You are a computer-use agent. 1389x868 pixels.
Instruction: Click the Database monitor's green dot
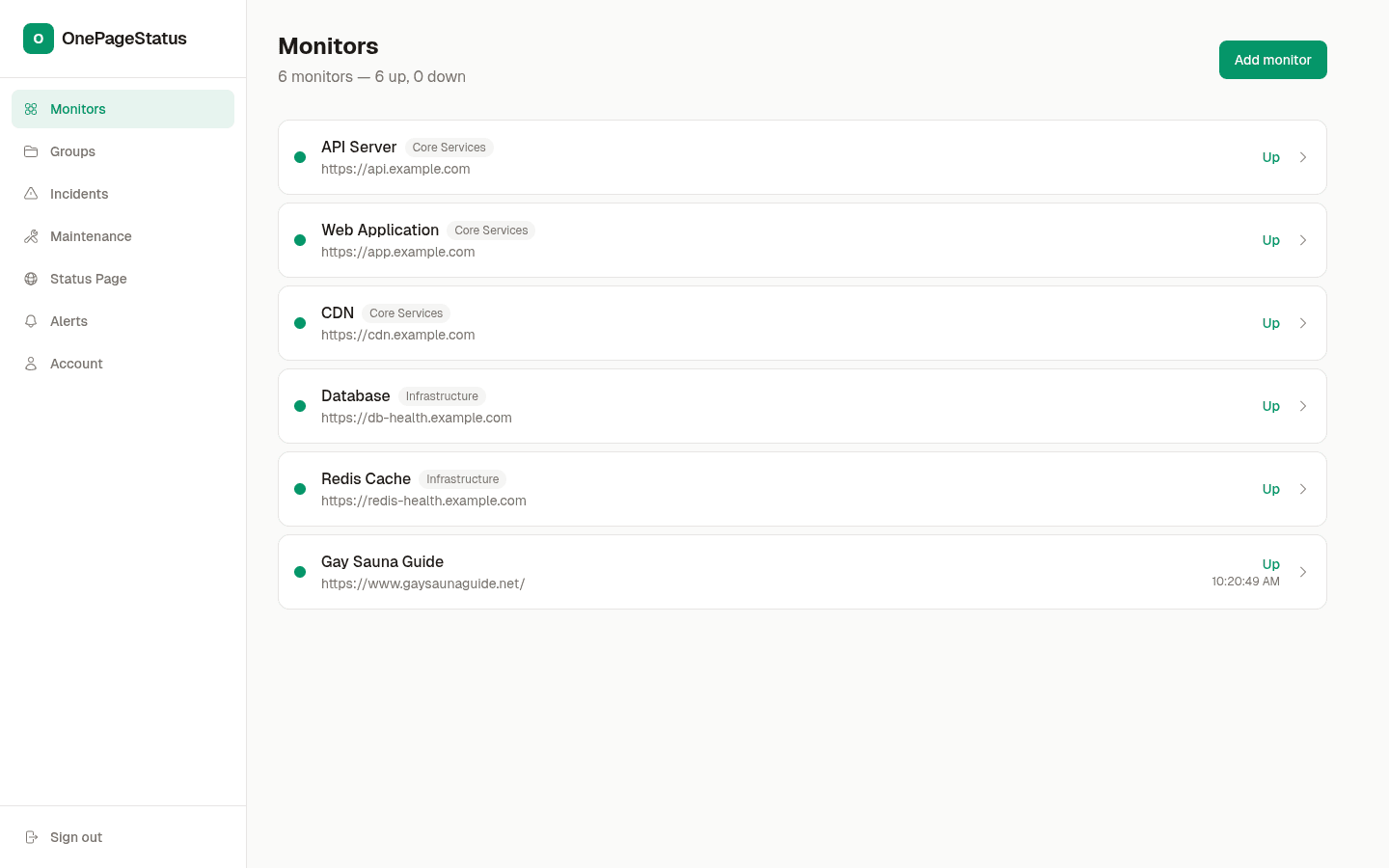(x=300, y=406)
